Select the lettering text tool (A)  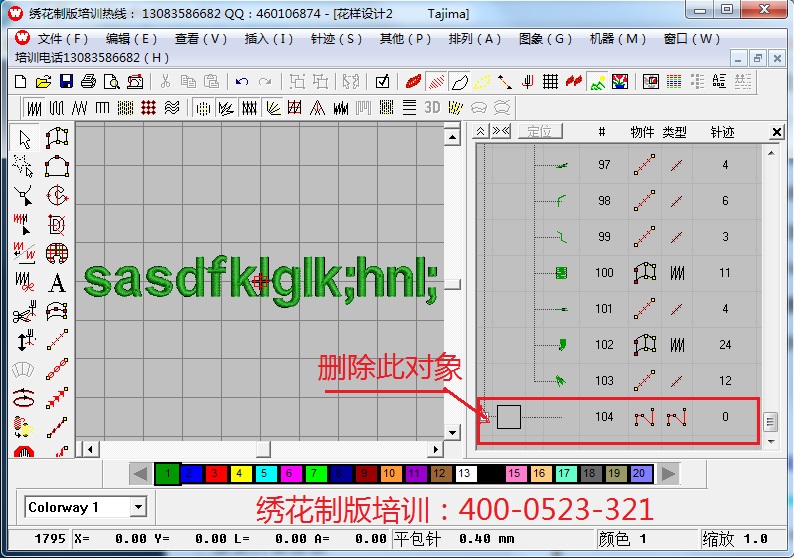[x=57, y=283]
